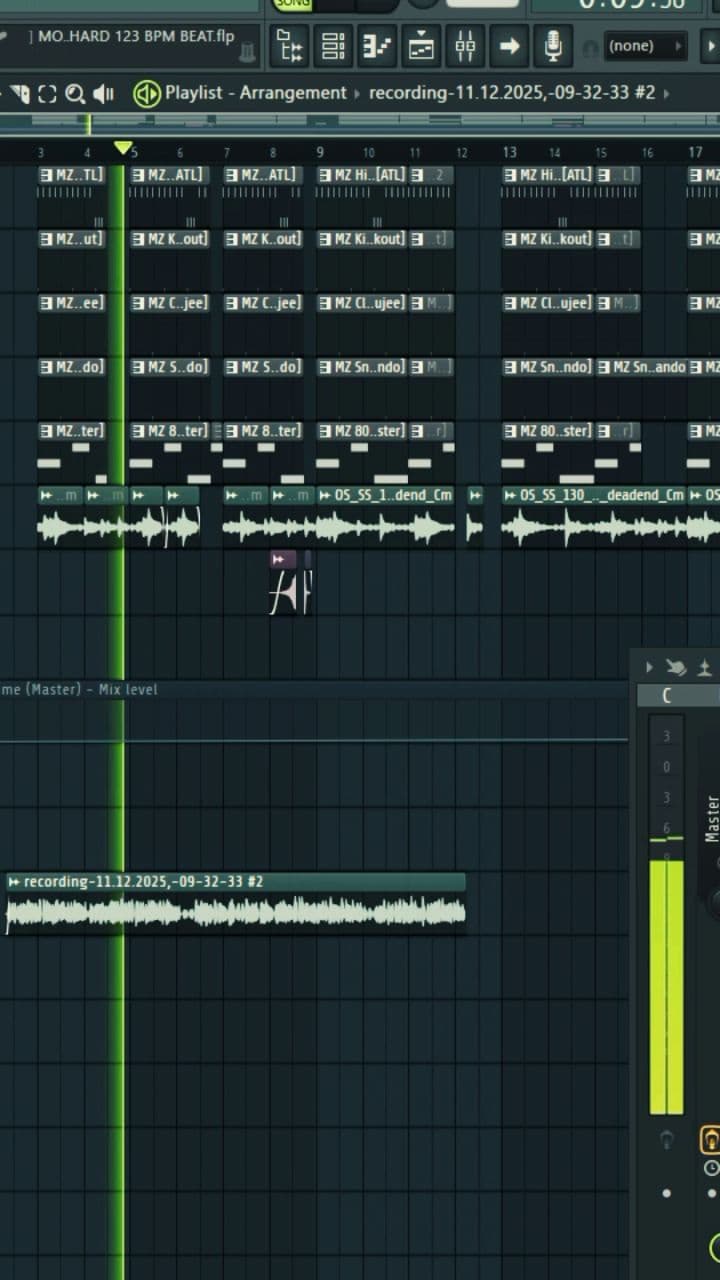The width and height of the screenshot is (720, 1280).
Task: Click the playlist overview scrollbar
Action: [x=360, y=123]
